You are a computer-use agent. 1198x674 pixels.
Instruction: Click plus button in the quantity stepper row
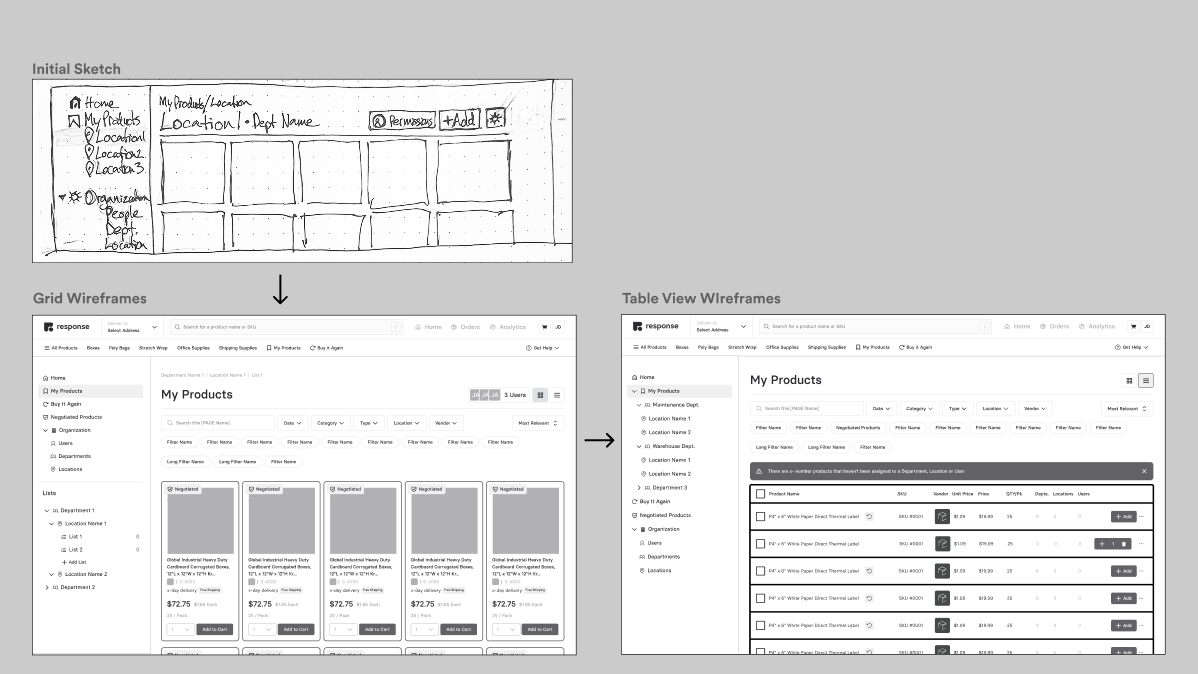pyautogui.click(x=1102, y=544)
